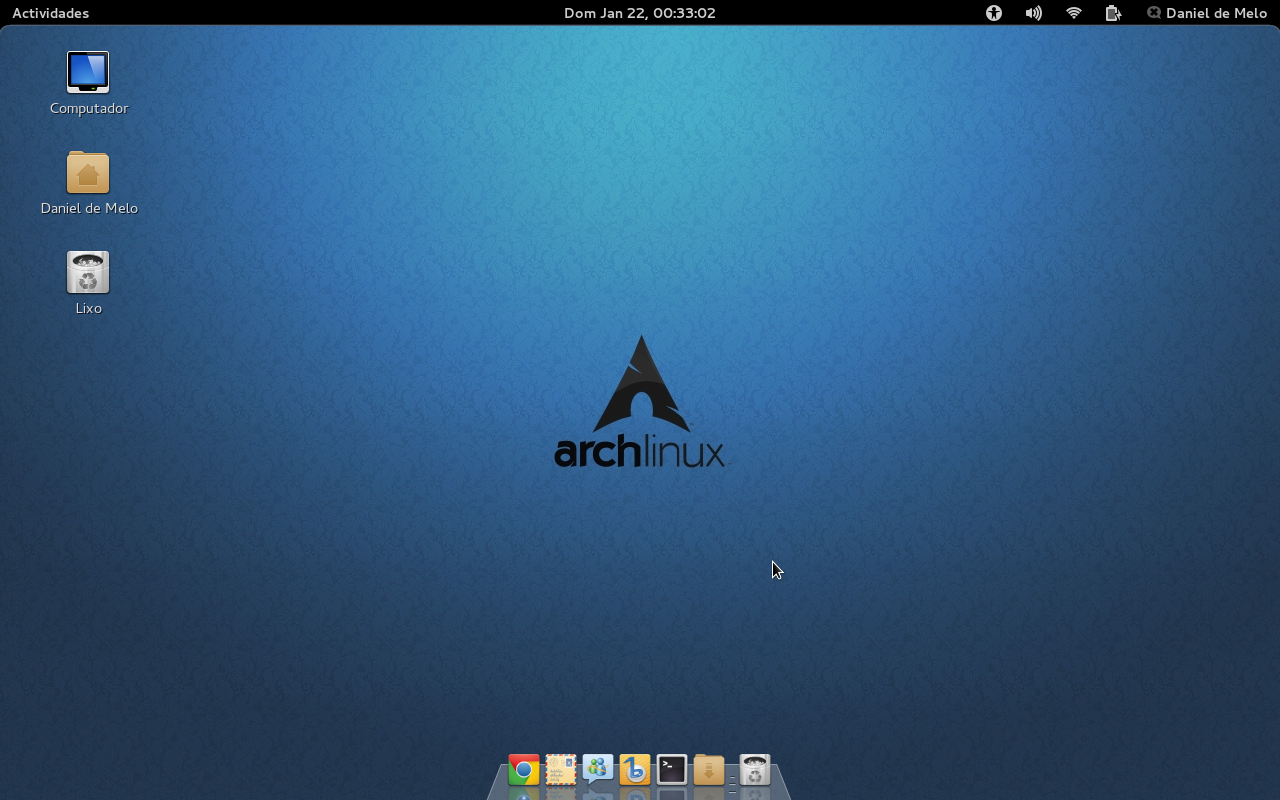
Task: Open the Actividades overview
Action: [50, 13]
